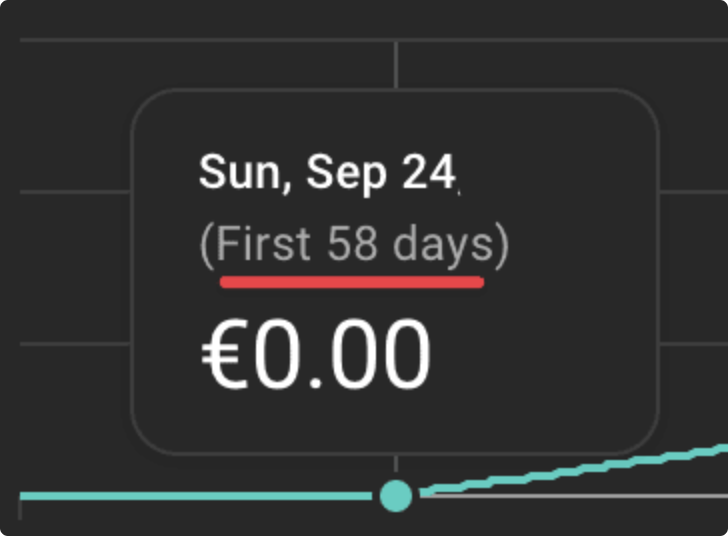Click the "(First 58 days)" text

tap(354, 245)
